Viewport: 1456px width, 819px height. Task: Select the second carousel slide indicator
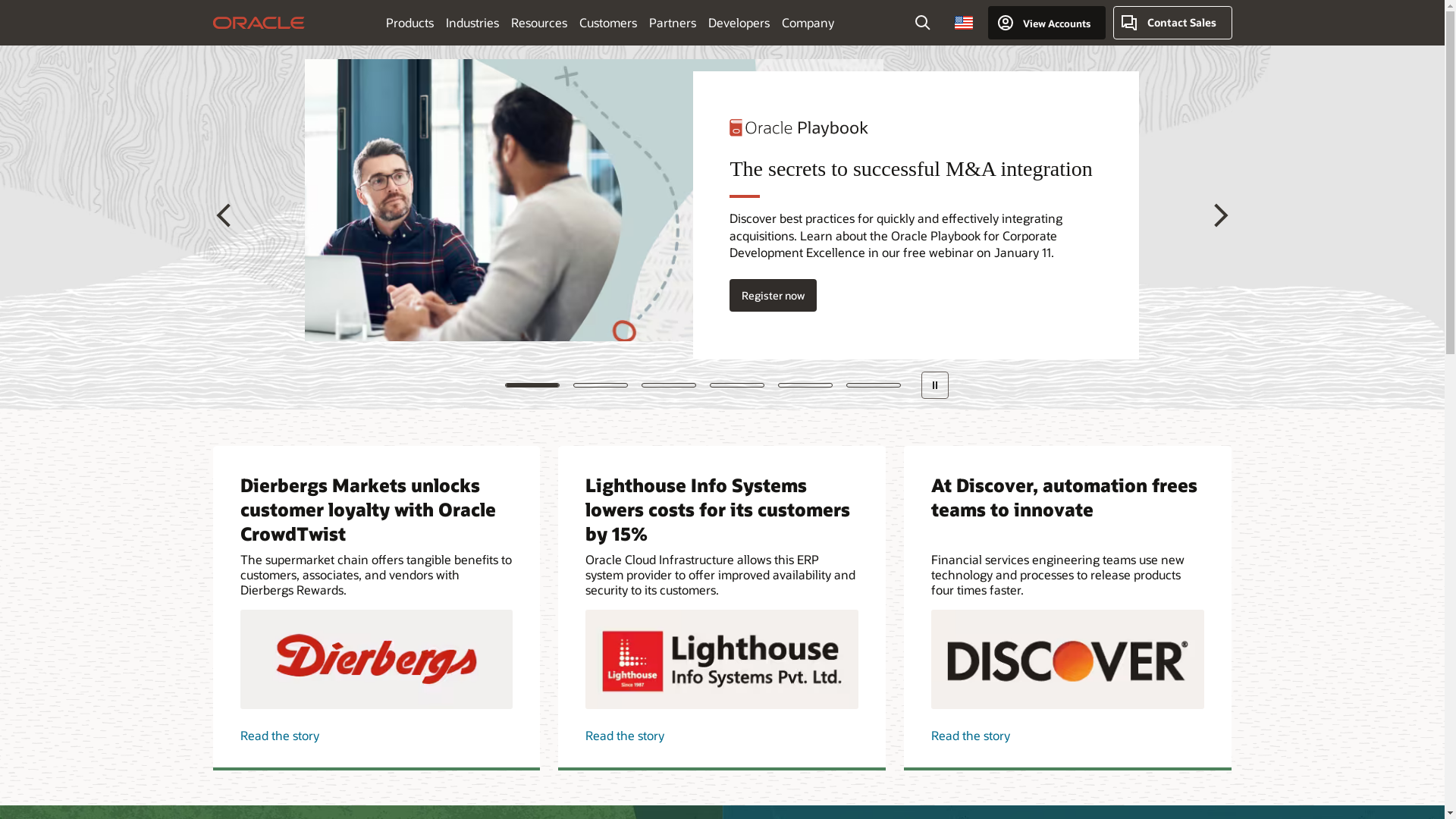click(600, 385)
